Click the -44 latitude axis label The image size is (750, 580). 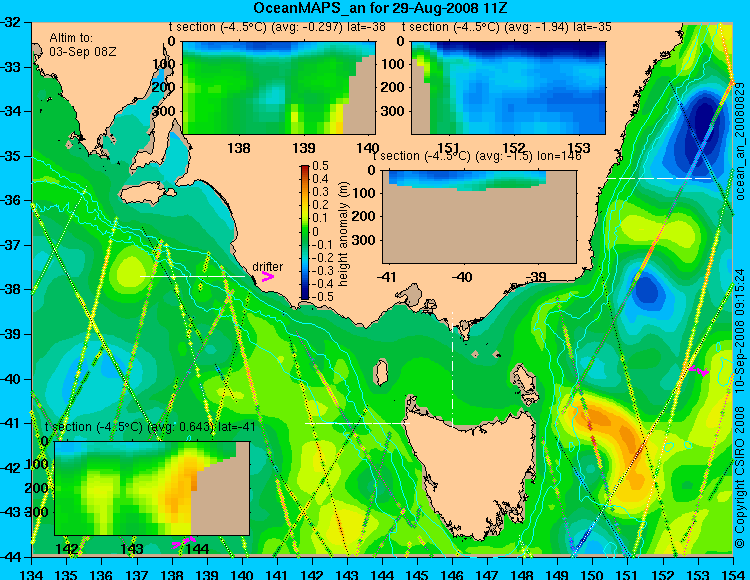coord(10,557)
